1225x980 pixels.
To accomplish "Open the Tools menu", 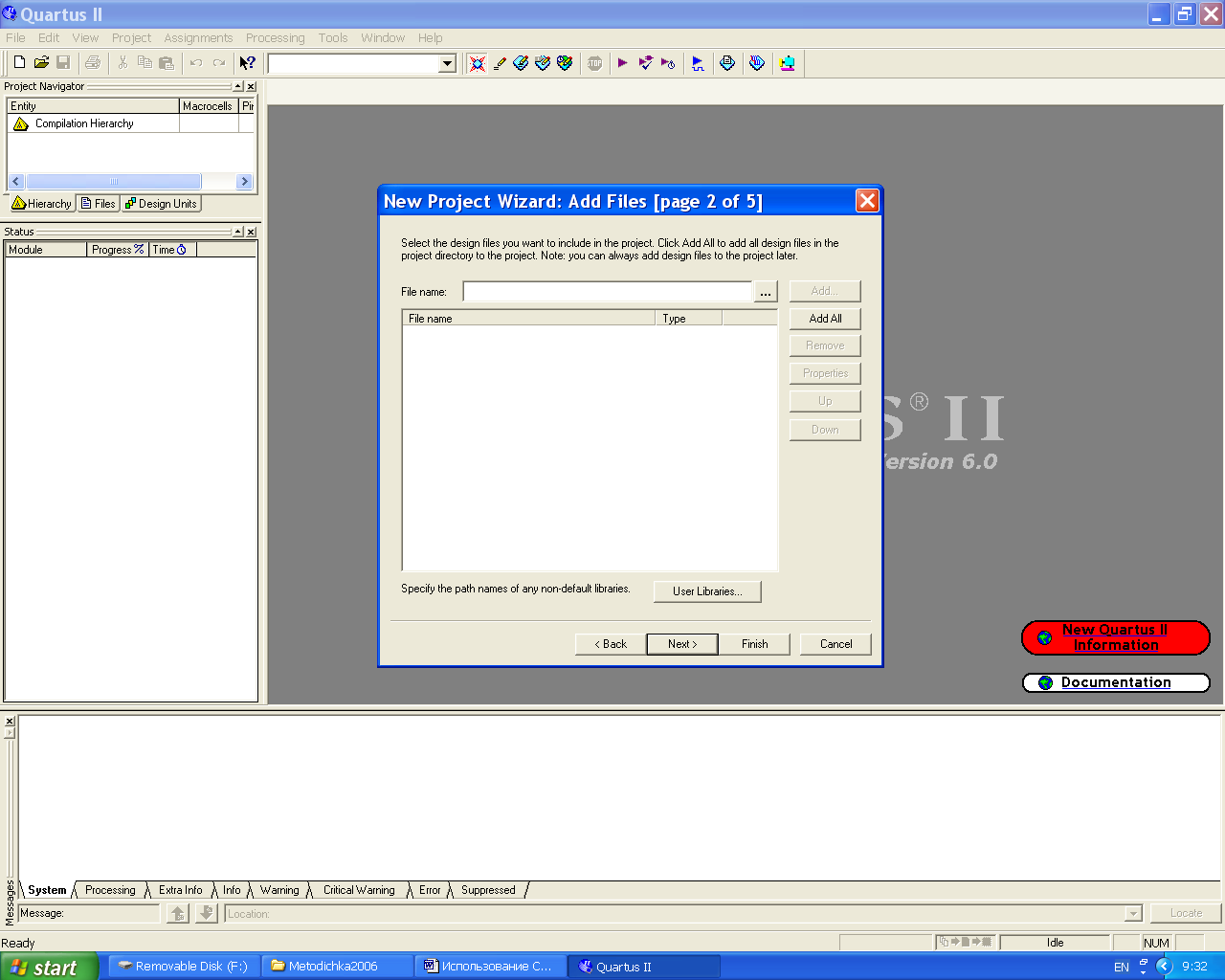I will pos(333,38).
